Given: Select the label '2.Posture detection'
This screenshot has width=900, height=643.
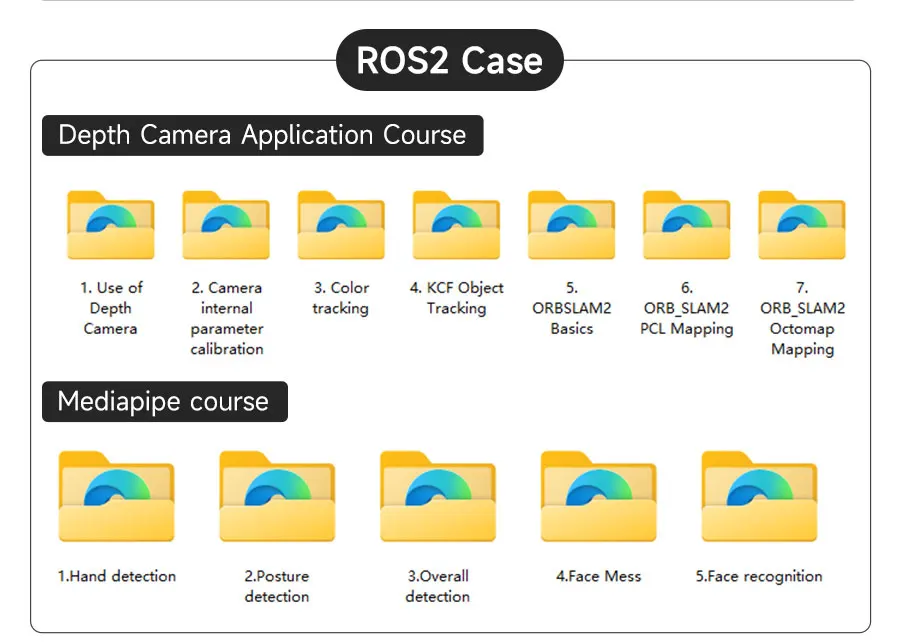Looking at the screenshot, I should (x=277, y=586).
